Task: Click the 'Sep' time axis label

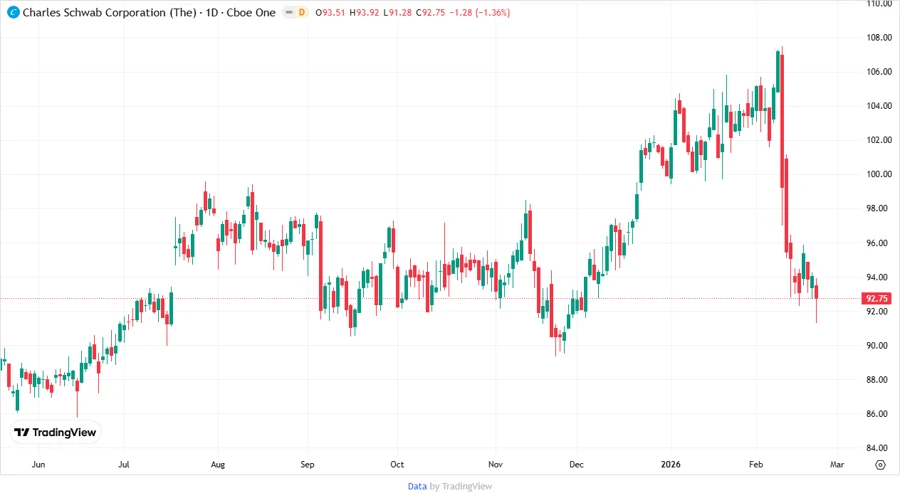Action: [x=308, y=464]
